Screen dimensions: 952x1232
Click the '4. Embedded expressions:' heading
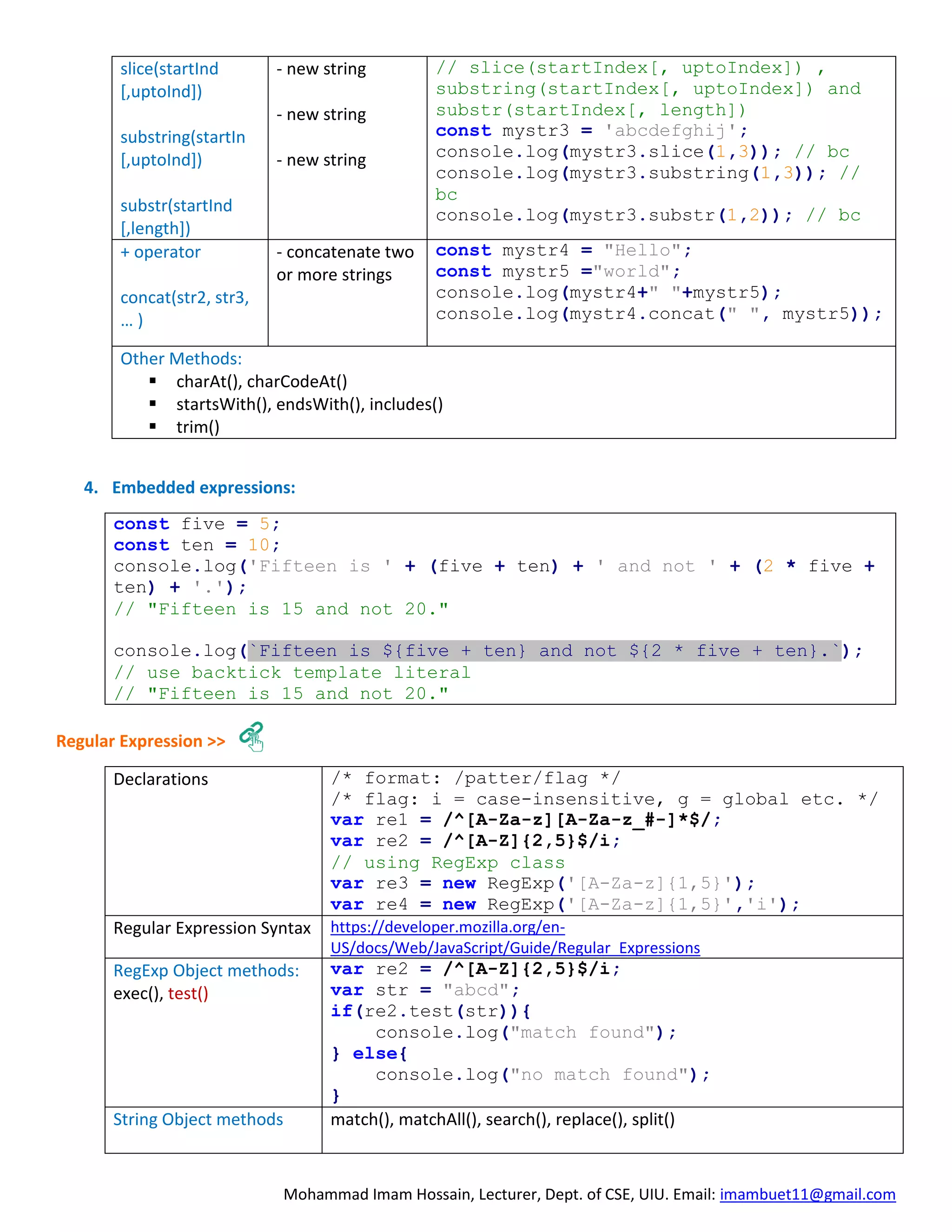pos(190,487)
